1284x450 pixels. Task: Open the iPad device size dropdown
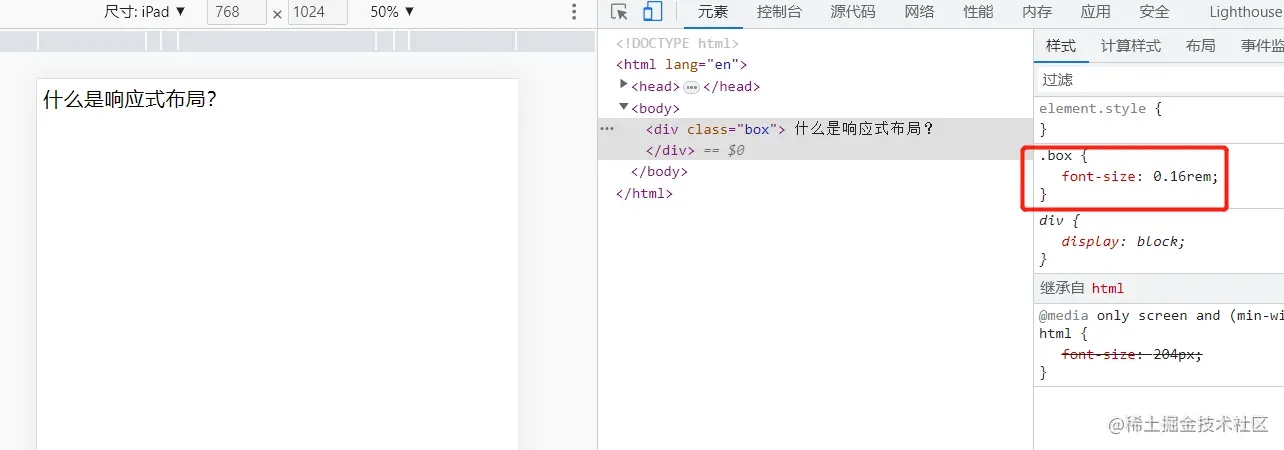pos(146,12)
